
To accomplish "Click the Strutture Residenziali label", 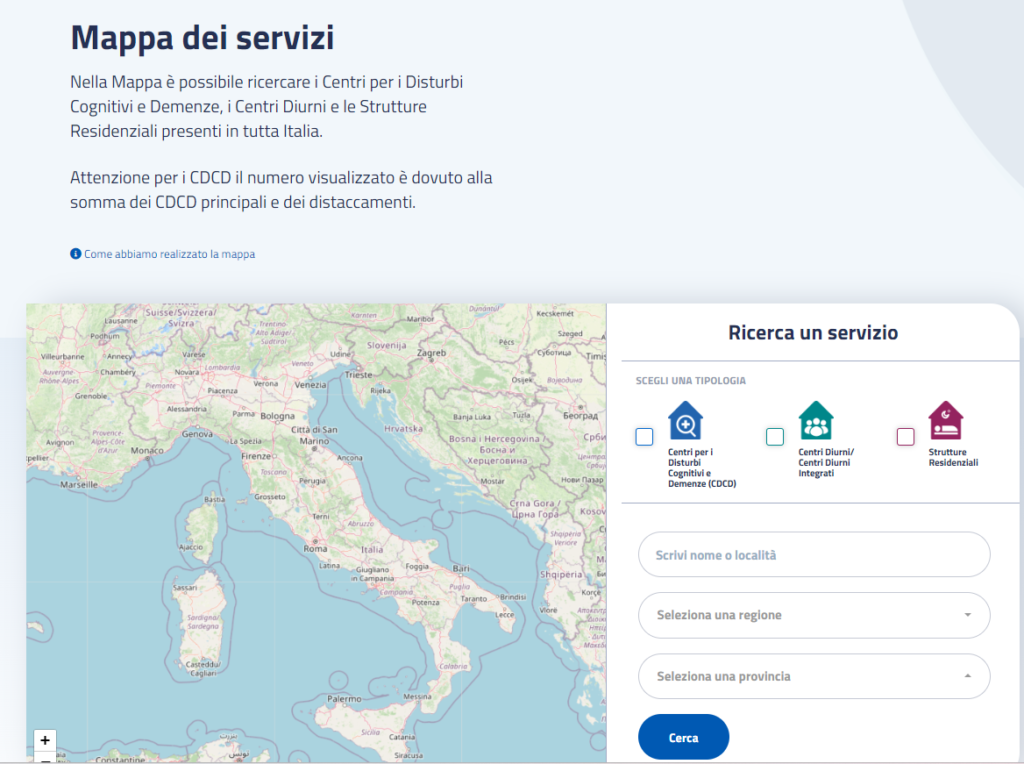I will click(953, 457).
